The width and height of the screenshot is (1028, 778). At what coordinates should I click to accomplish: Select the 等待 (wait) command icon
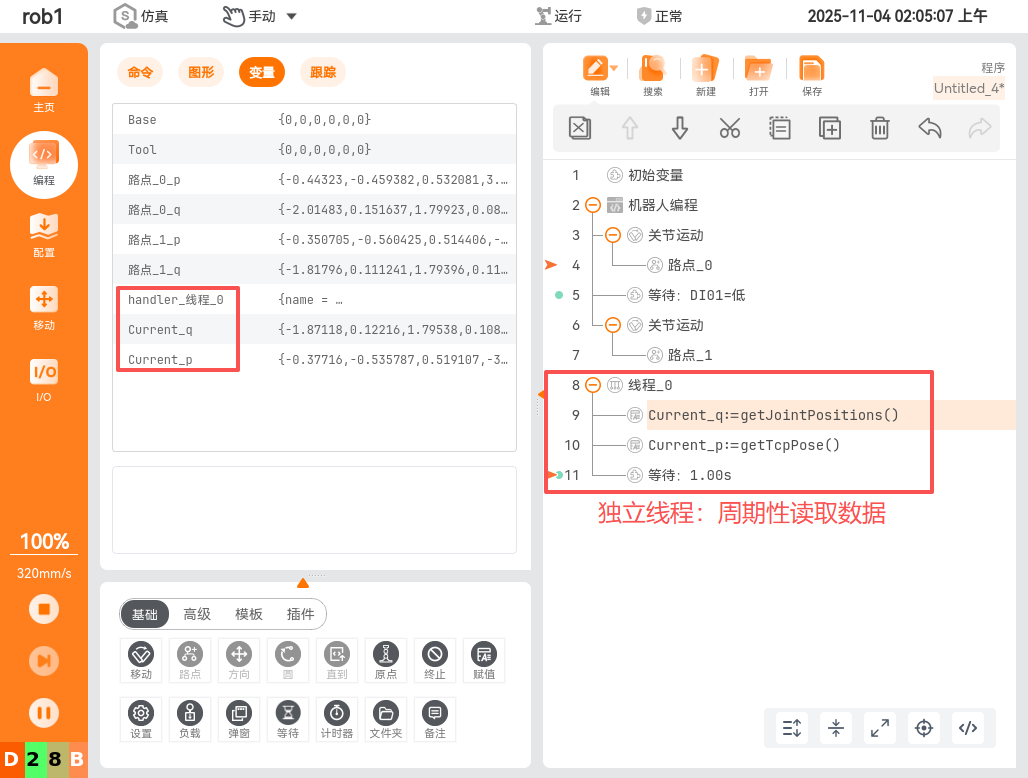pyautogui.click(x=288, y=719)
